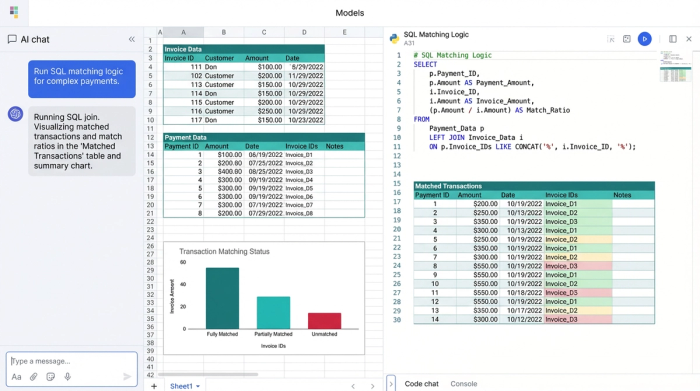Go to the previous sheet with the left arrow
The image size is (700, 391).
(353, 386)
